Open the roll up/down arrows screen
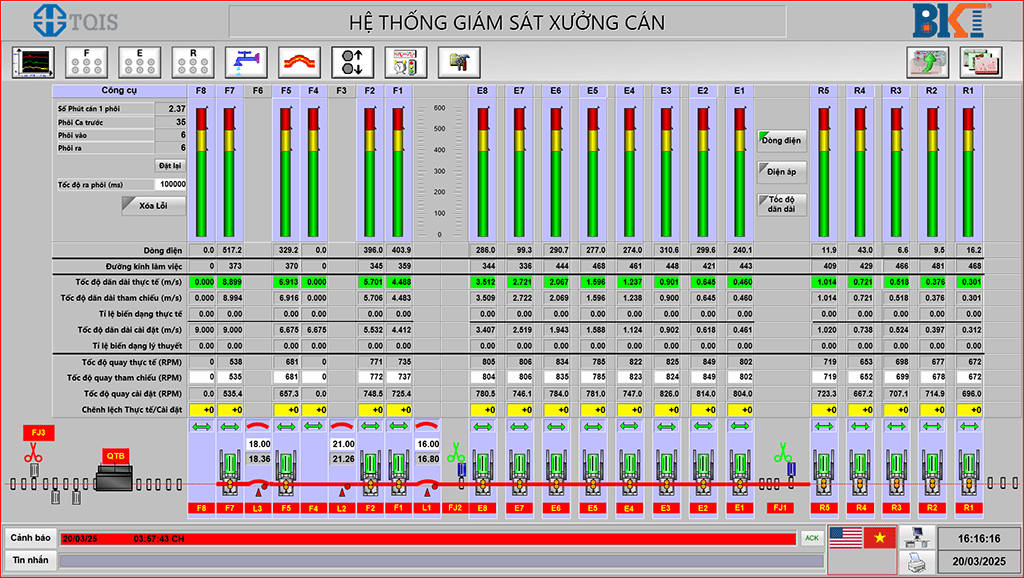Screen dimensions: 1024x578 coord(353,62)
